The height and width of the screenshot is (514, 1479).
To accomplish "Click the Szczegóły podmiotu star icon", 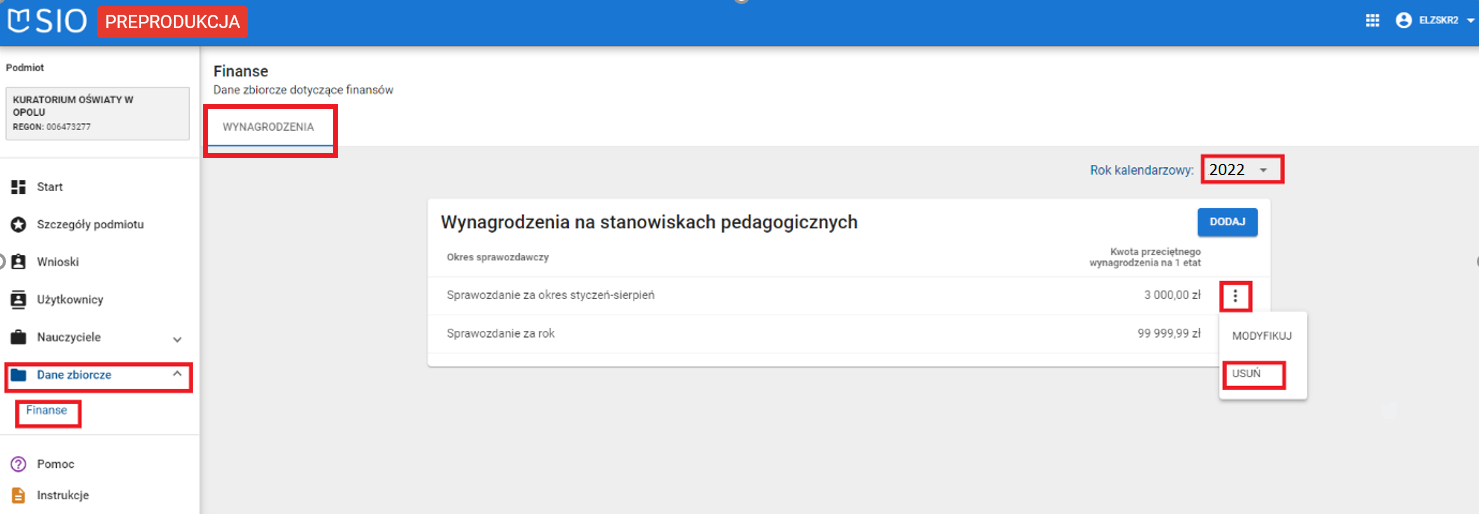I will click(18, 224).
